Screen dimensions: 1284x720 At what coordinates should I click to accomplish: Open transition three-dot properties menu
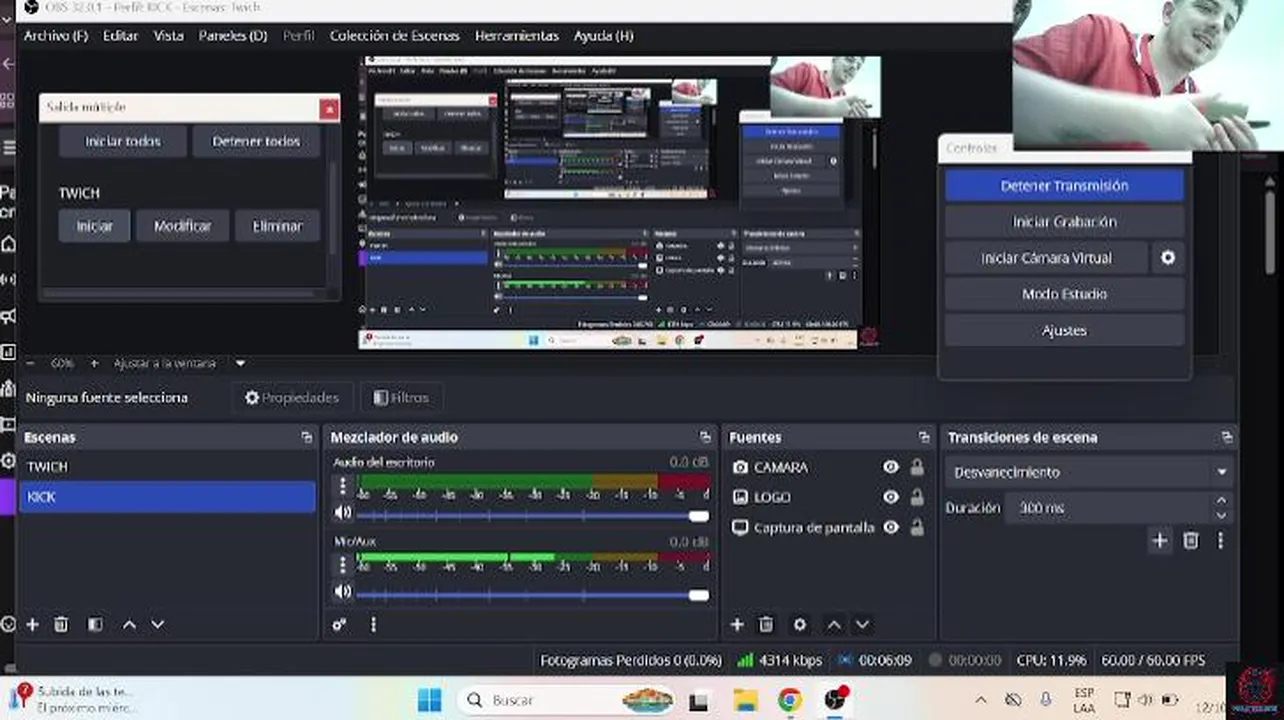1220,540
